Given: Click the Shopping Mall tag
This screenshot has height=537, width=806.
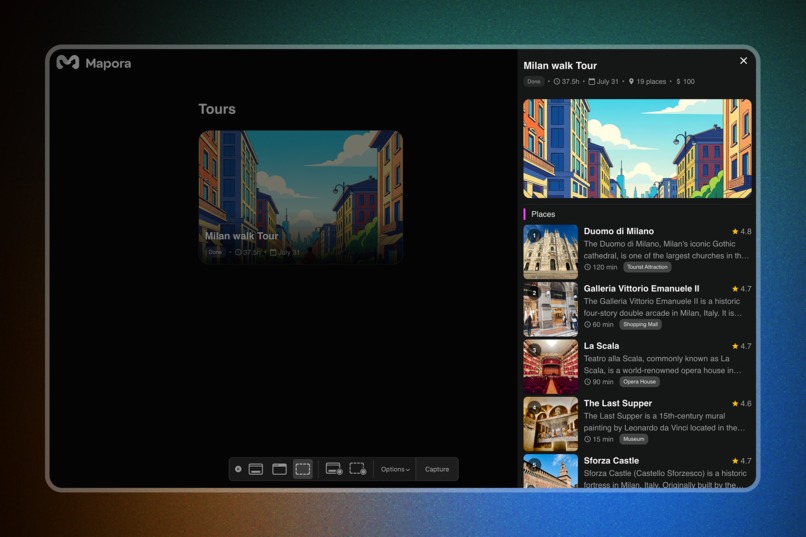Looking at the screenshot, I should point(640,324).
